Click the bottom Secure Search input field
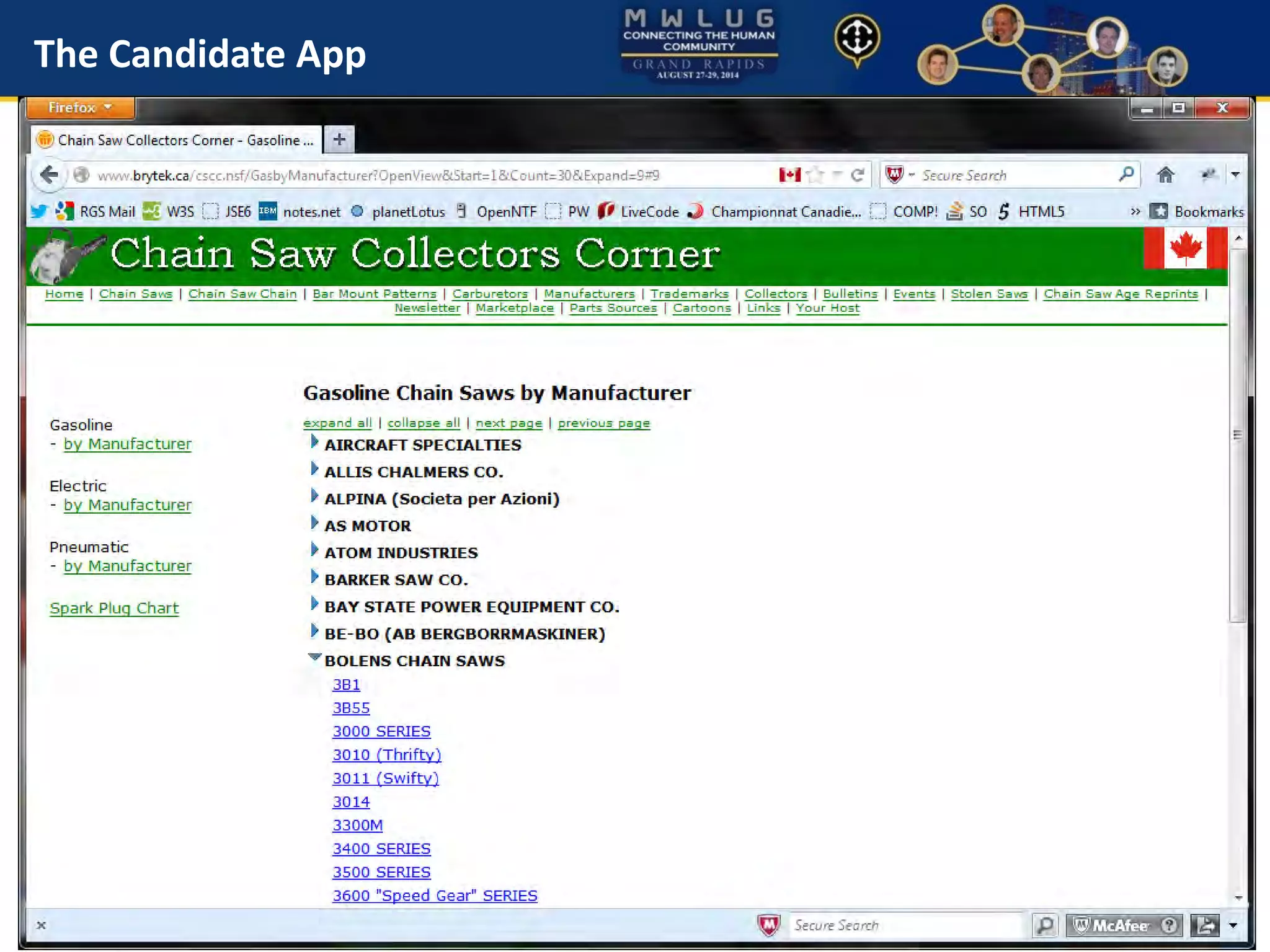This screenshot has height=952, width=1270. point(905,925)
